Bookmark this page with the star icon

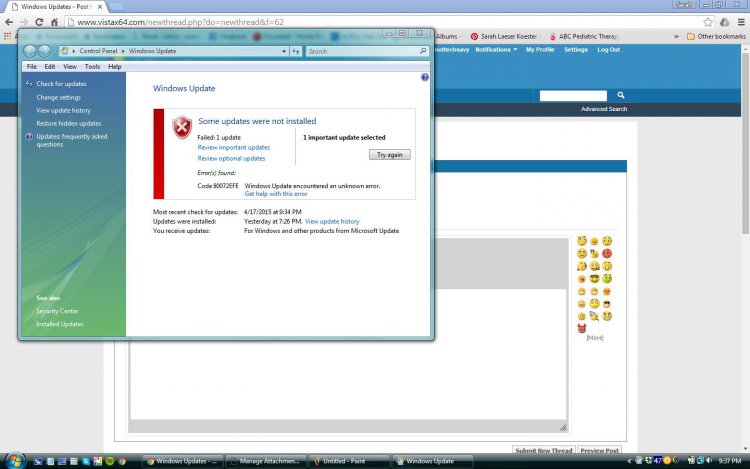click(708, 22)
